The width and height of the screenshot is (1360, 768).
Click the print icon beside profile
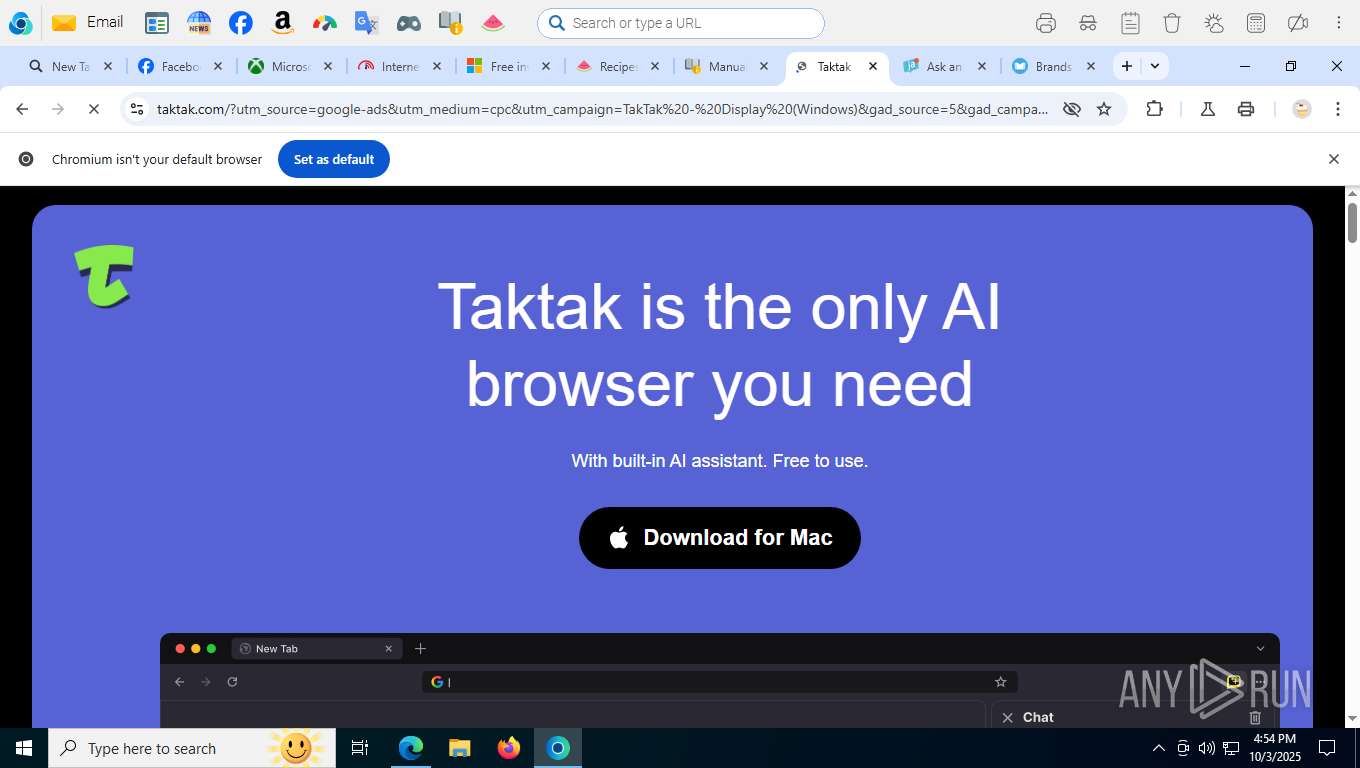tap(1246, 109)
